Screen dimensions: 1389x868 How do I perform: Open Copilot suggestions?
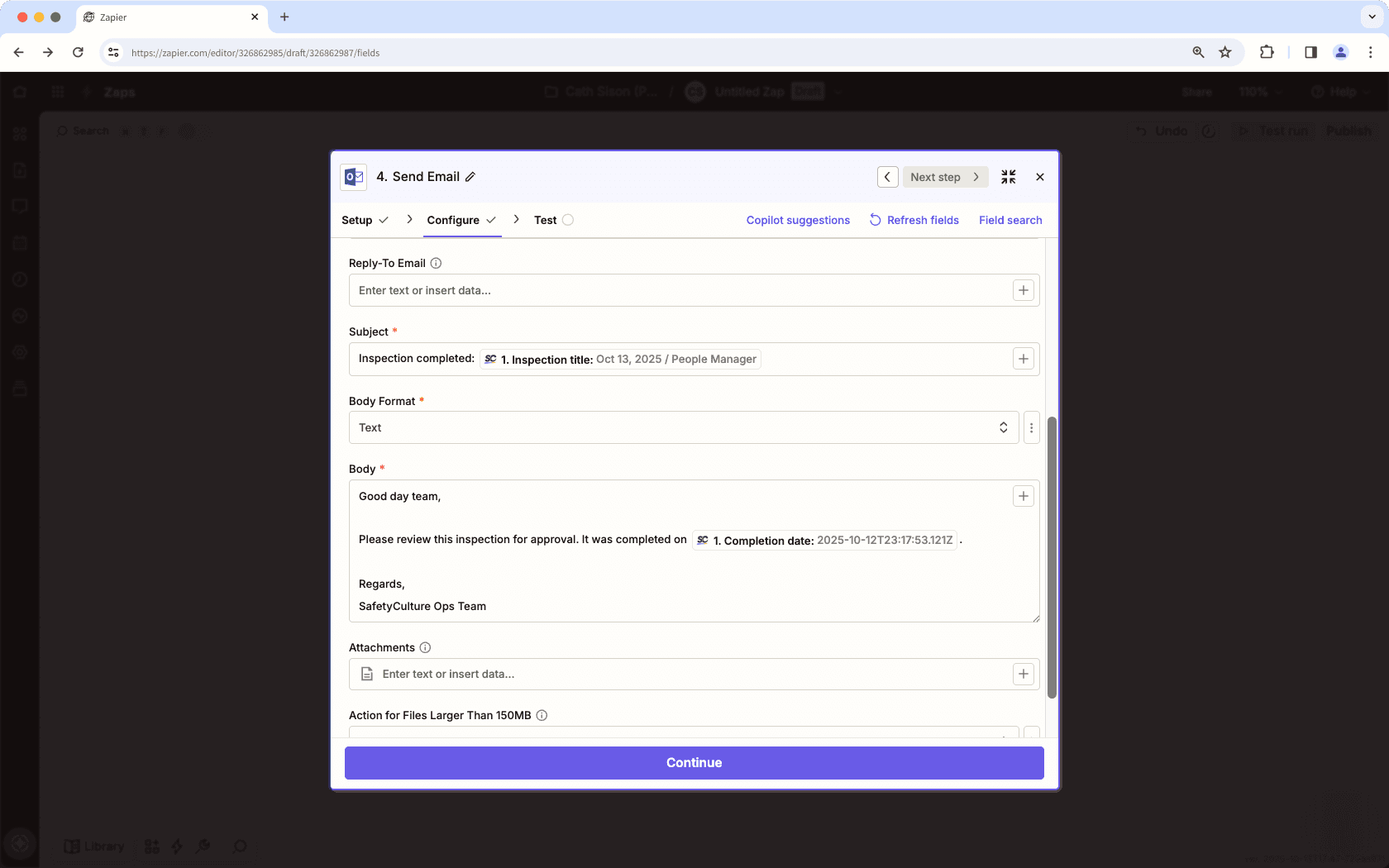tap(797, 220)
